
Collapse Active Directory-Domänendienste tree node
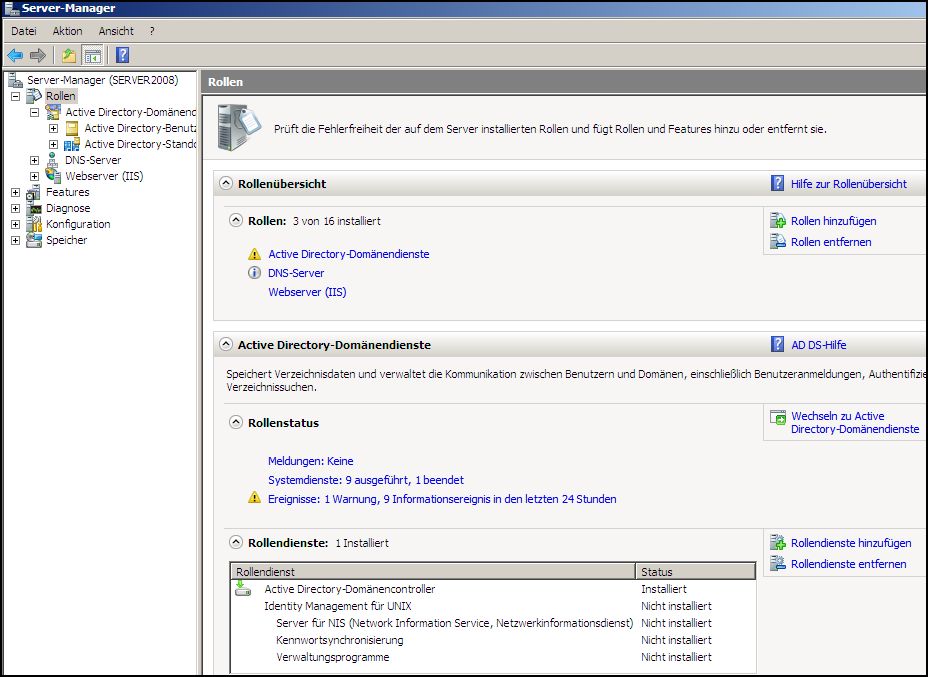click(34, 112)
